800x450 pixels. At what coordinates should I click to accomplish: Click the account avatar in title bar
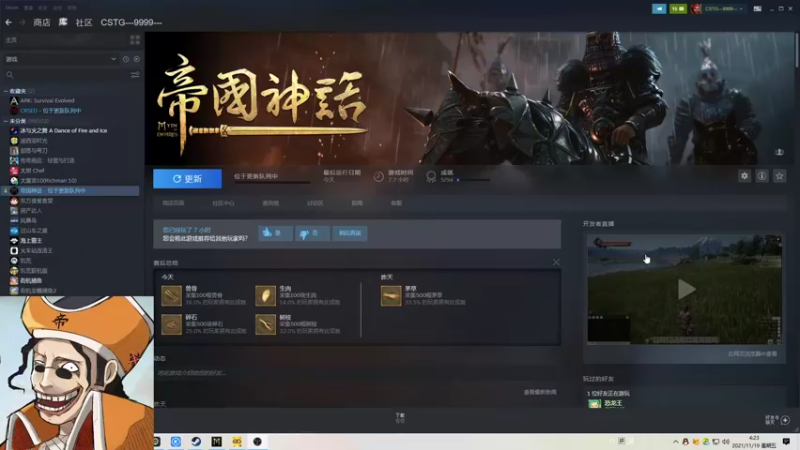point(696,9)
